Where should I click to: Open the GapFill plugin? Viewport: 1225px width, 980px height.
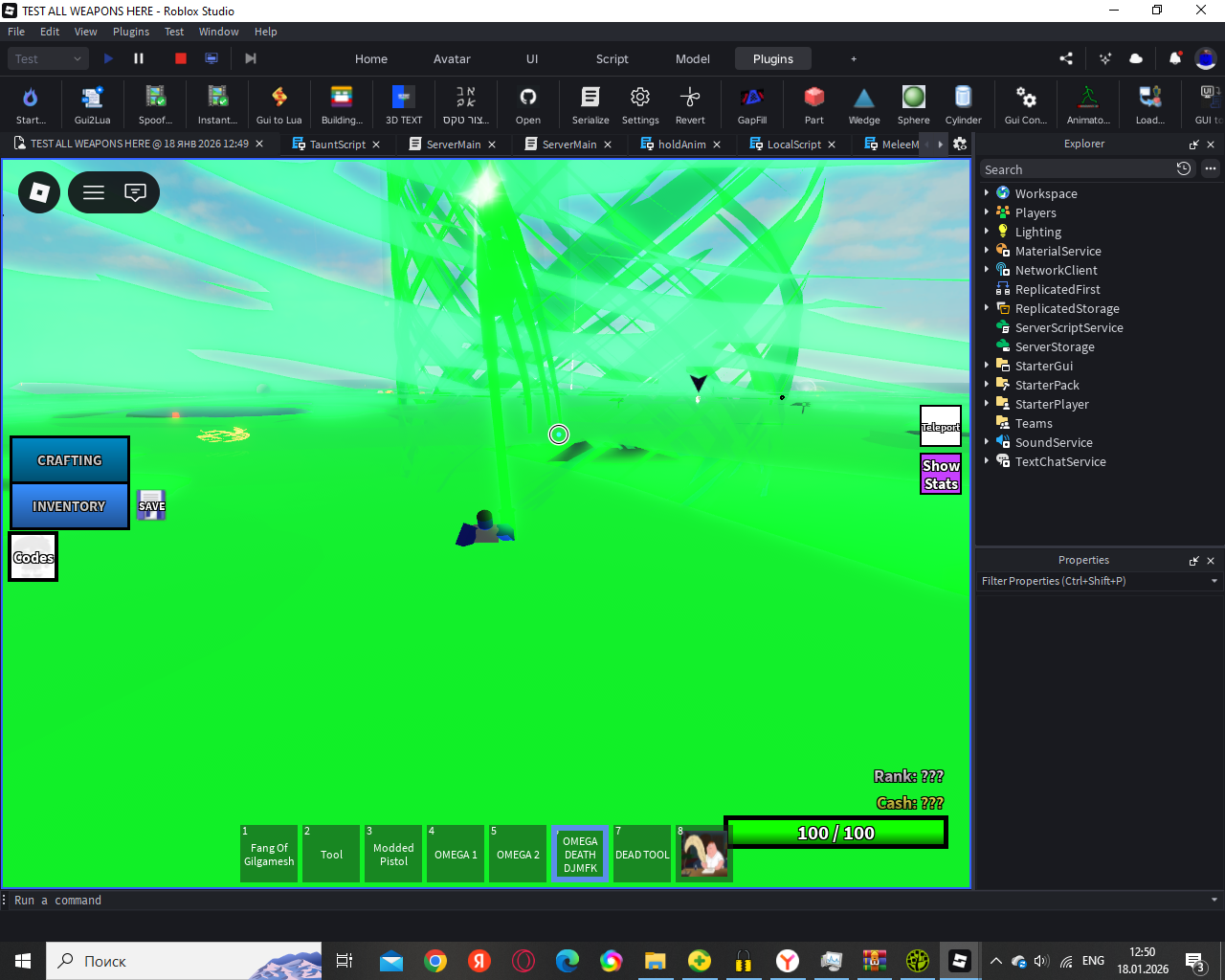752,104
